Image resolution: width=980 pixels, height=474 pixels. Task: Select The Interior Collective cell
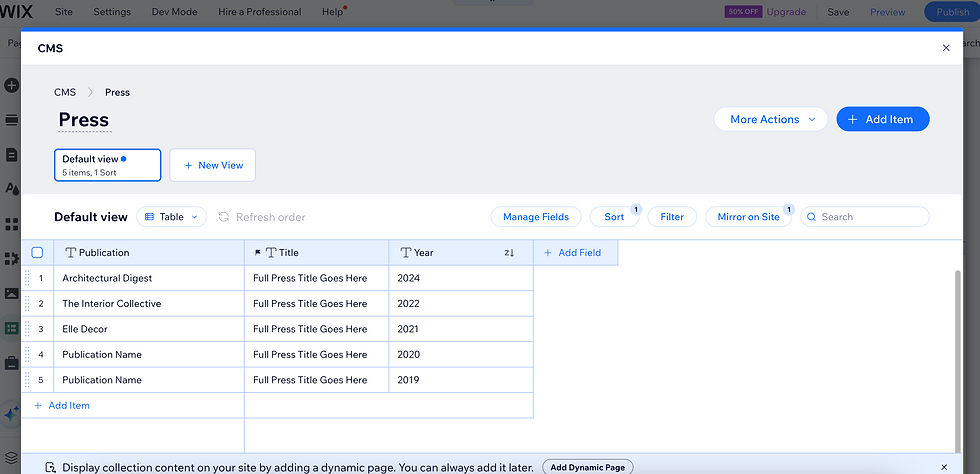pos(149,303)
